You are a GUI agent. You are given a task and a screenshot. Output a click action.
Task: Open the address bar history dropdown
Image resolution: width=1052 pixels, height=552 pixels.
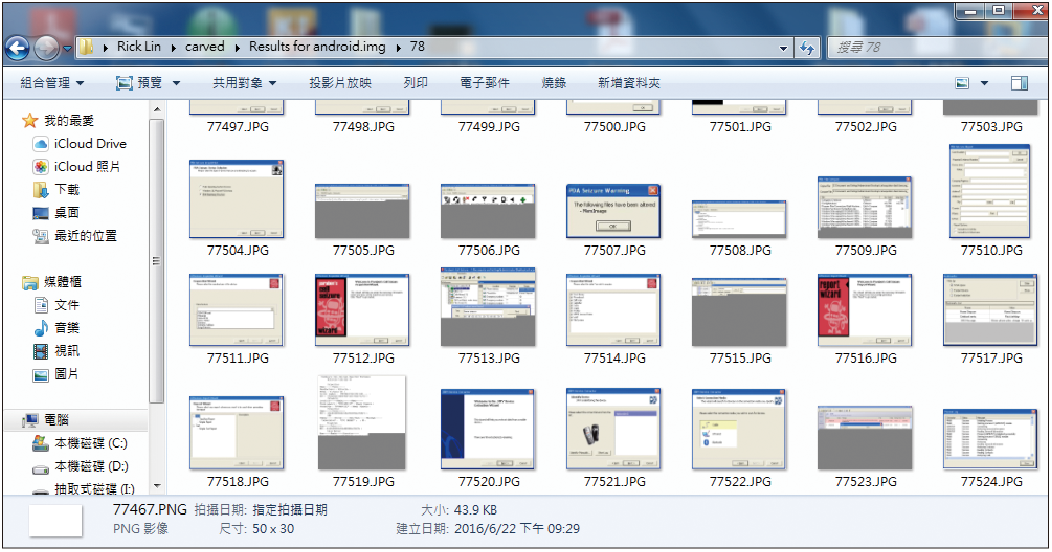coord(783,48)
